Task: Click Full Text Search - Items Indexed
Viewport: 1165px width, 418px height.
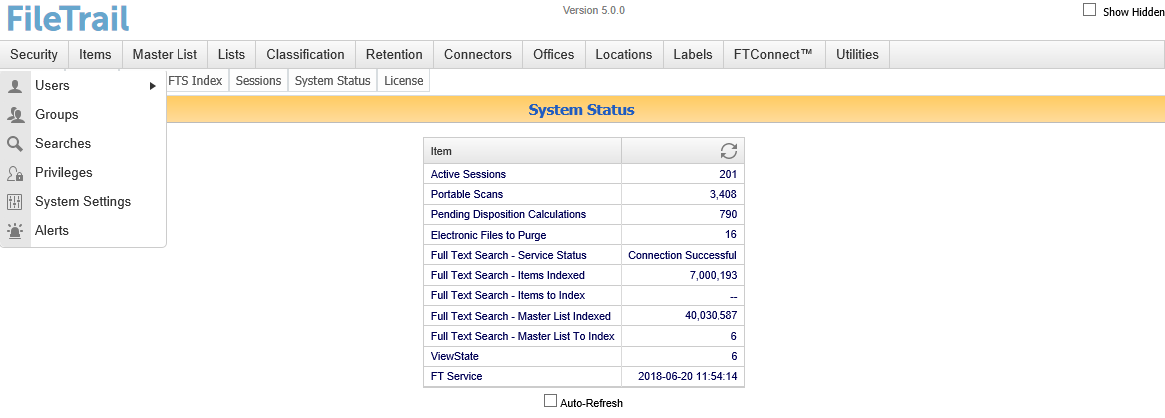Action: [507, 275]
